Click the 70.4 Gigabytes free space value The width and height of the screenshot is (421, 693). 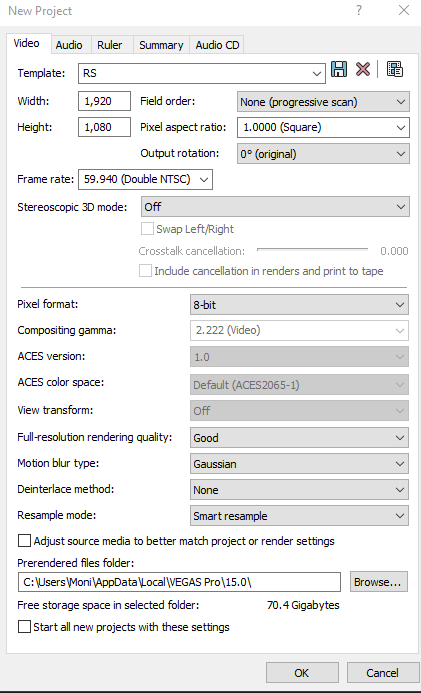coord(303,605)
